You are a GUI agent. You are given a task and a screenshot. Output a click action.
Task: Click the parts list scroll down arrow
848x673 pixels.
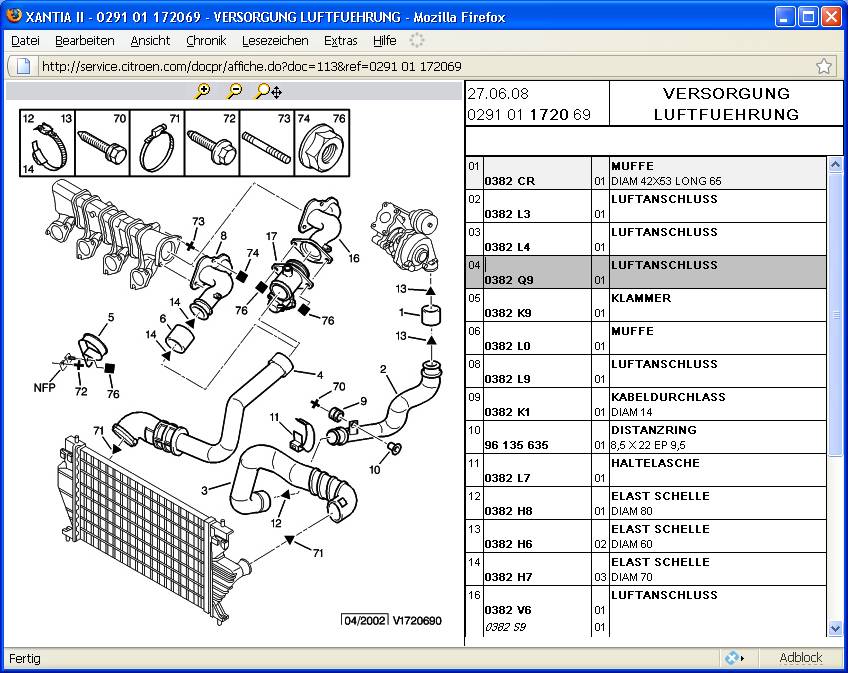pyautogui.click(x=835, y=628)
